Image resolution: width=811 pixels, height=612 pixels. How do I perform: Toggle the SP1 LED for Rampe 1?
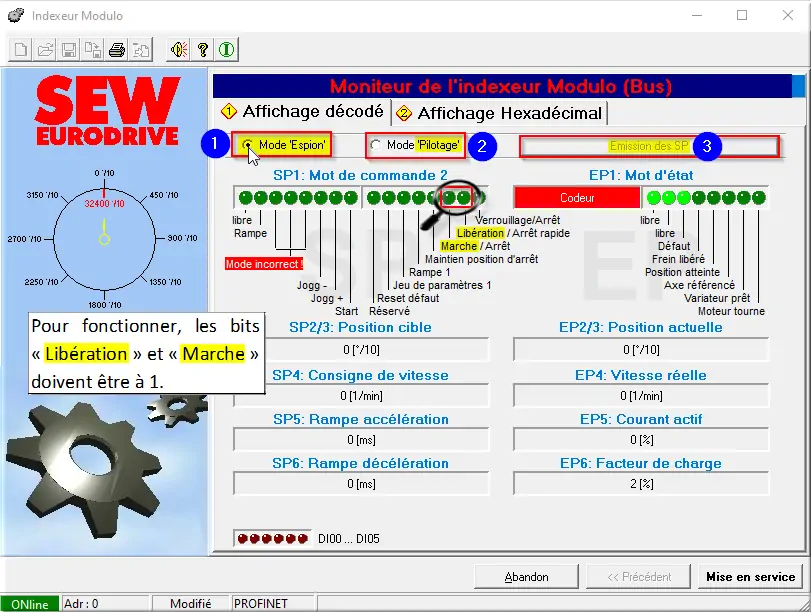point(418,198)
